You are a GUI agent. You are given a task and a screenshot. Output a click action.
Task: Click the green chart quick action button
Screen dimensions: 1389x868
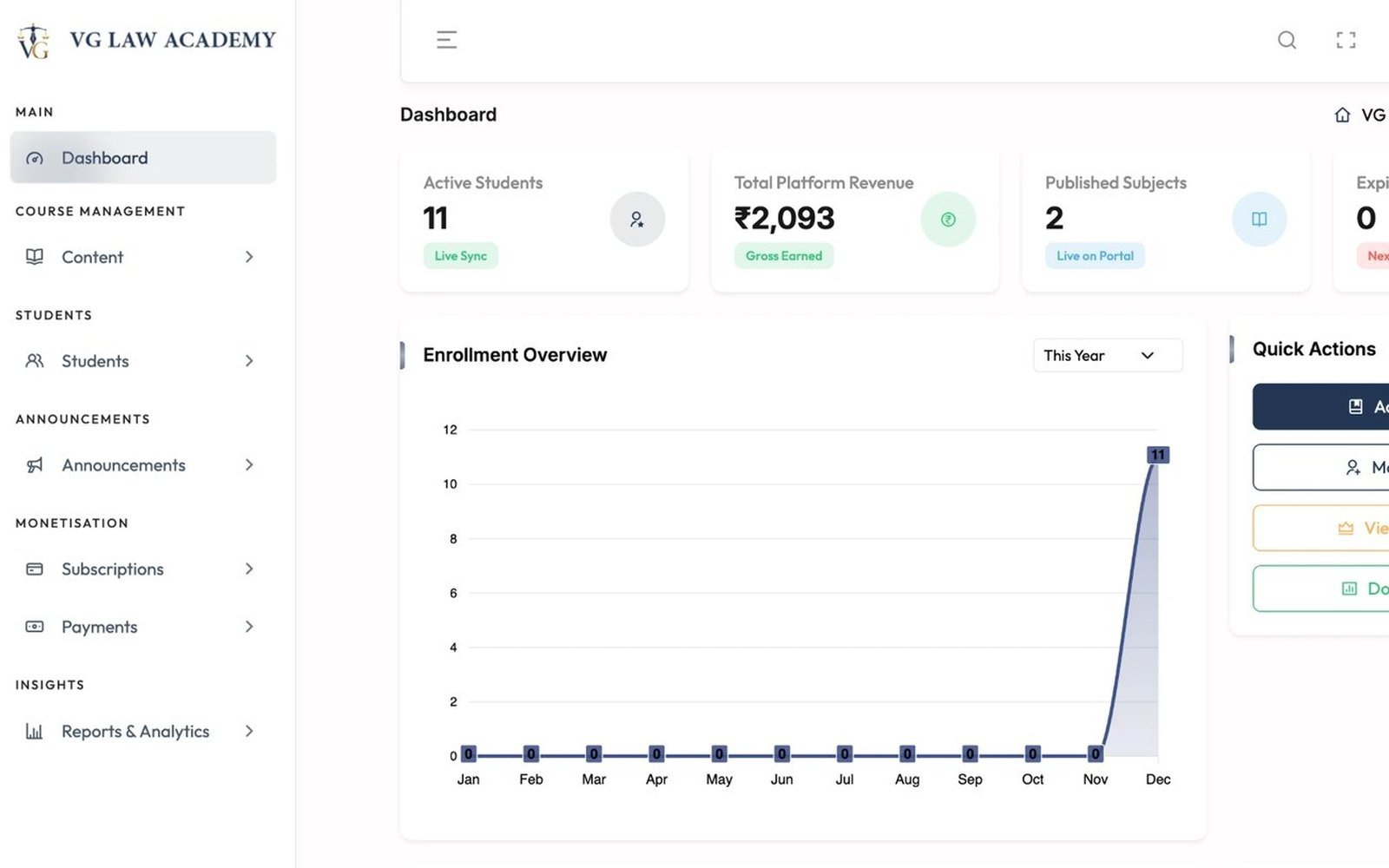click(1321, 589)
